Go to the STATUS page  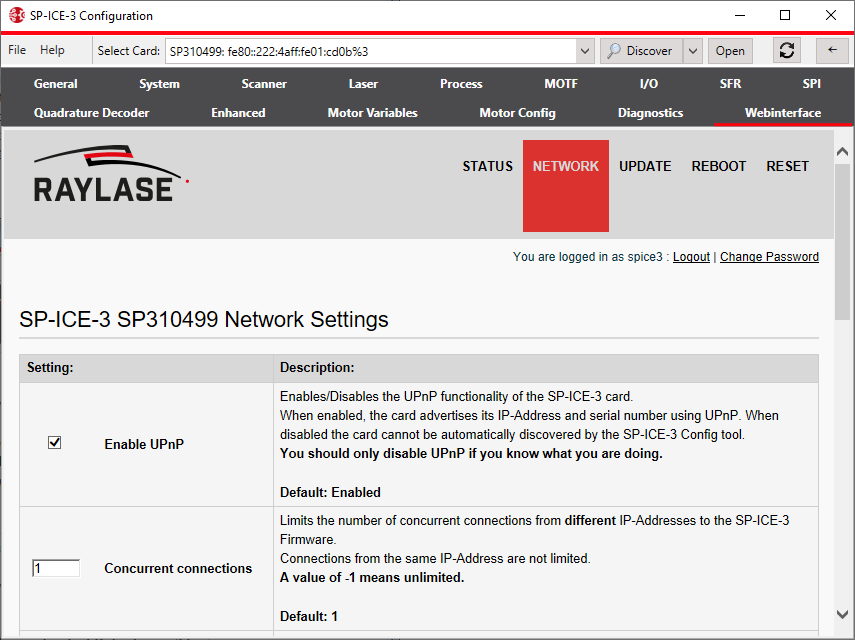[x=487, y=166]
